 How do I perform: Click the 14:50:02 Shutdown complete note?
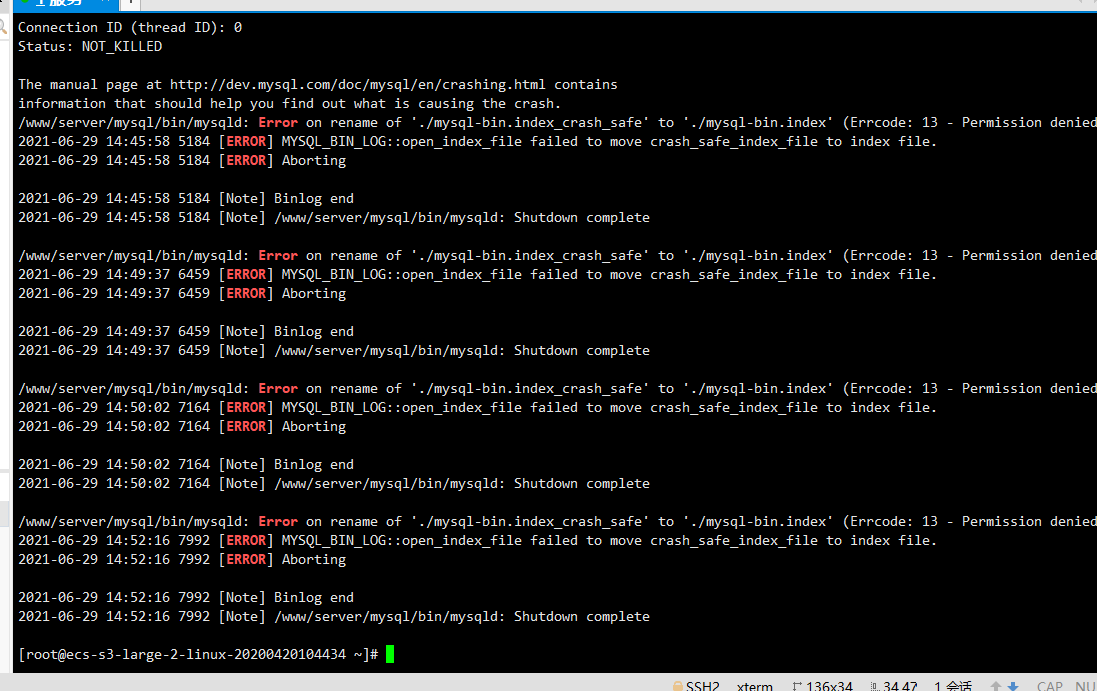click(334, 483)
